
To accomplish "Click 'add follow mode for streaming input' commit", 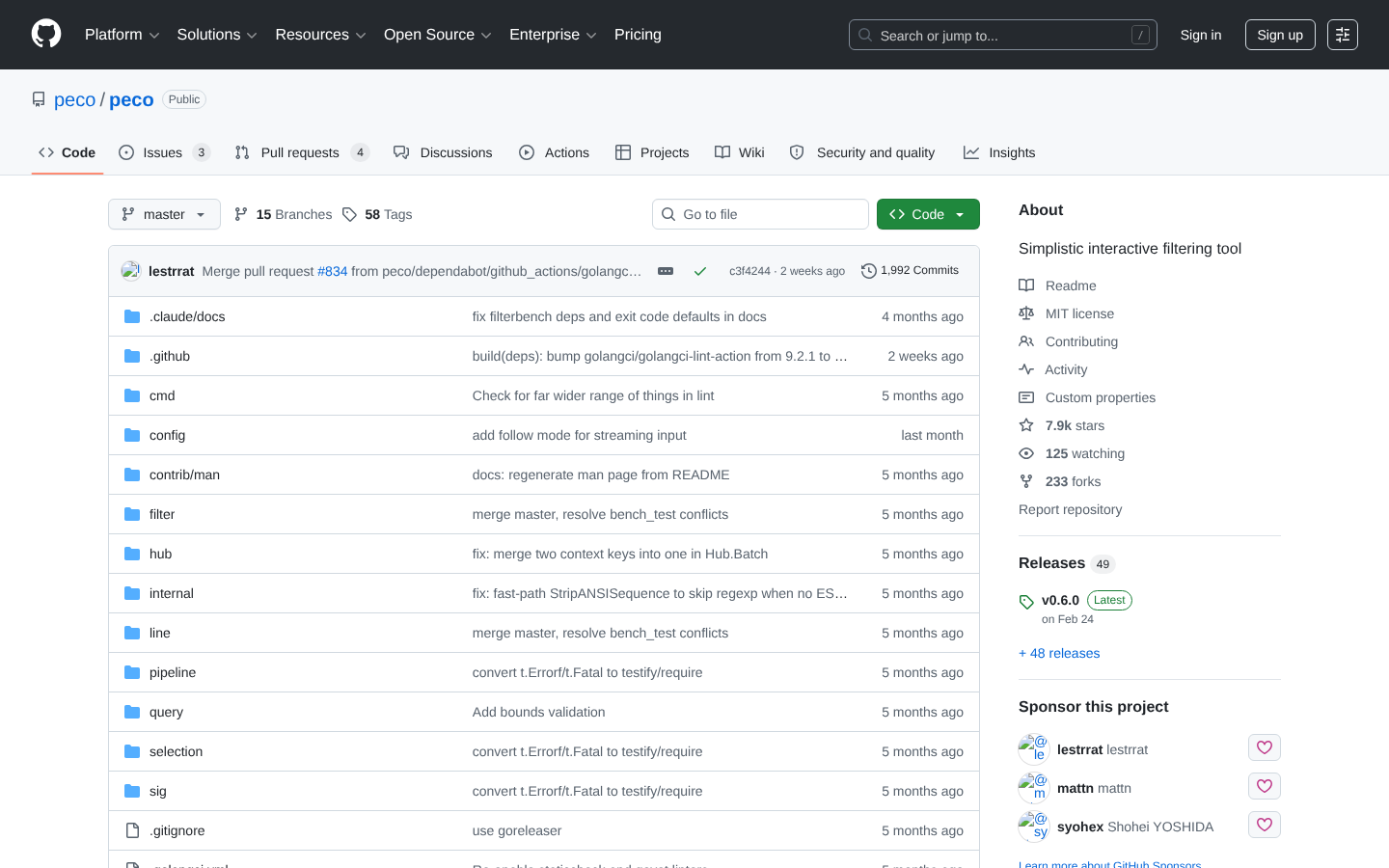I will (x=580, y=435).
